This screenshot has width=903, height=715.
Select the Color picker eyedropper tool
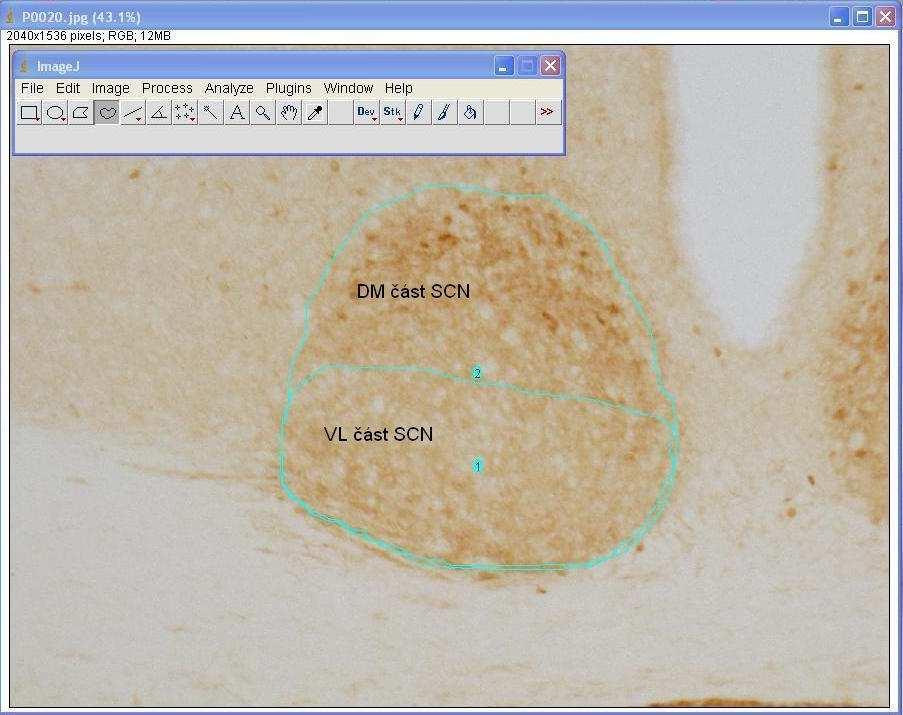pos(314,112)
